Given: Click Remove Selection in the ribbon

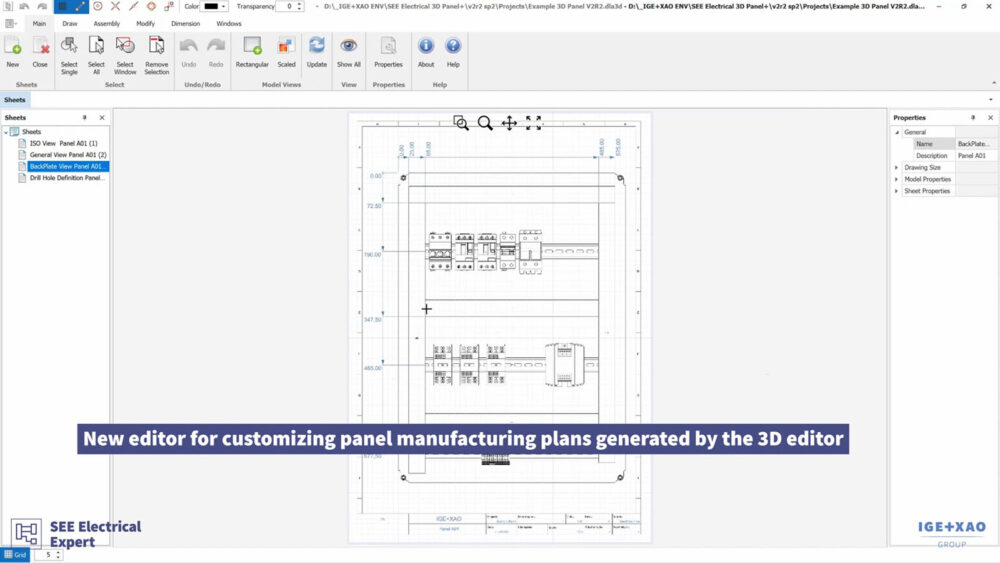Looking at the screenshot, I should 156,55.
